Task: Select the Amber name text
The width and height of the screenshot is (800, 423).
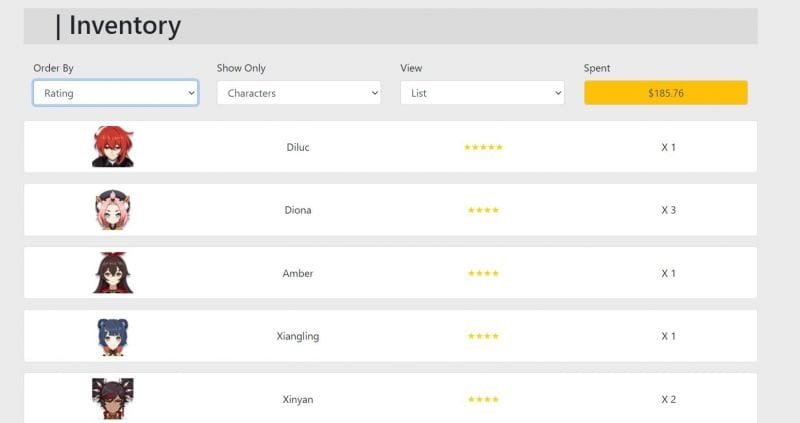Action: pyautogui.click(x=298, y=273)
